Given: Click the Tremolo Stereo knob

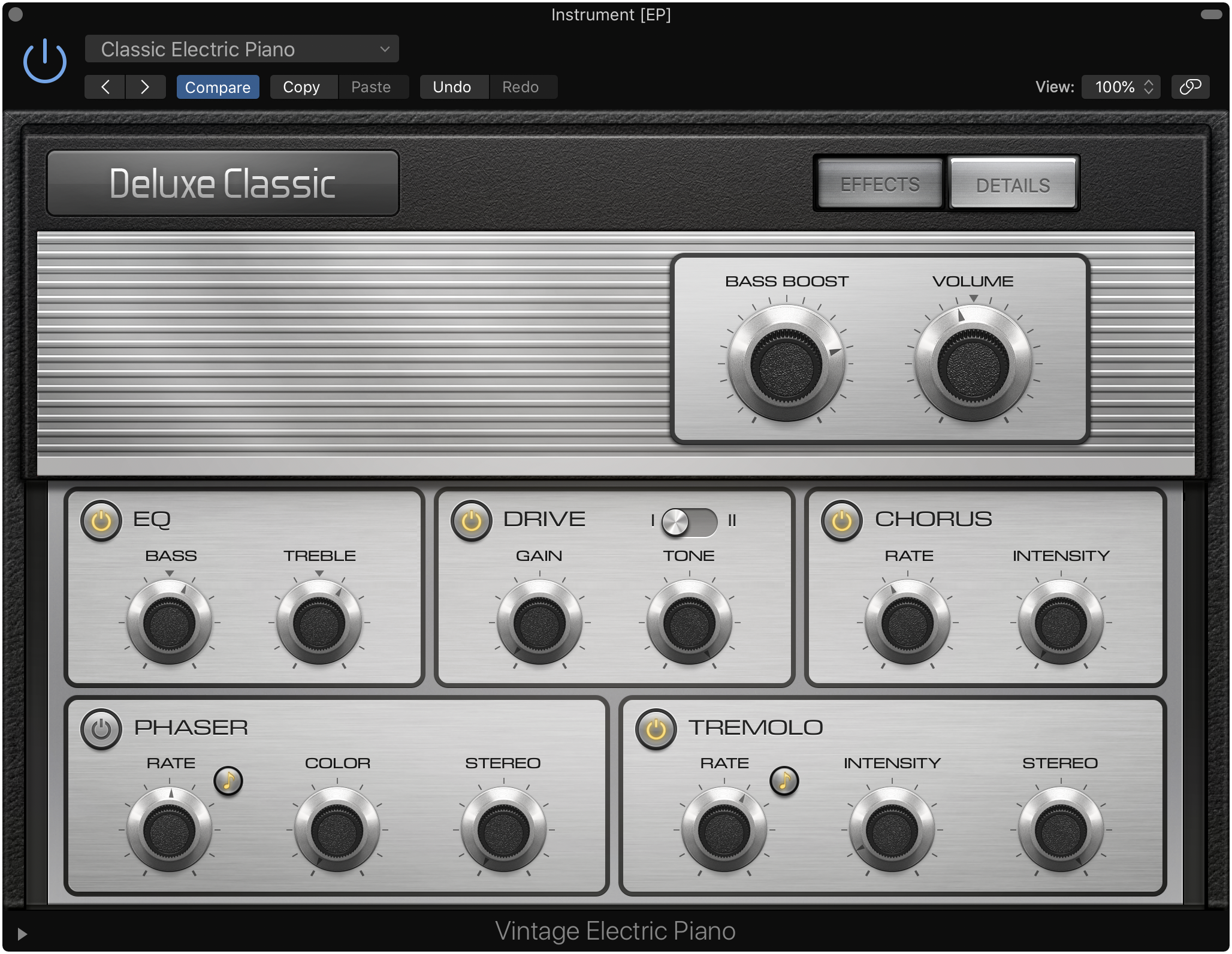Looking at the screenshot, I should (1061, 831).
